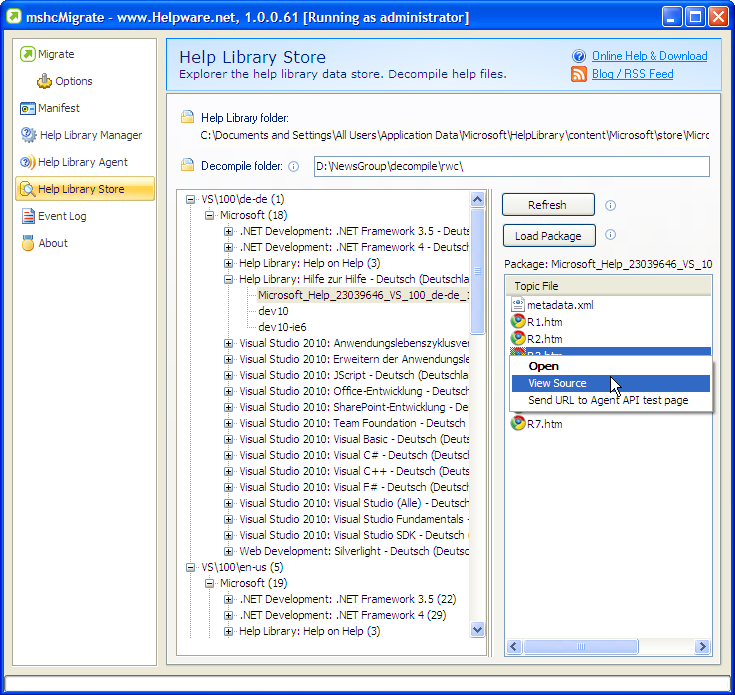
Task: Expand Visual Studio 2010: Visual F# node
Action: coord(228,487)
